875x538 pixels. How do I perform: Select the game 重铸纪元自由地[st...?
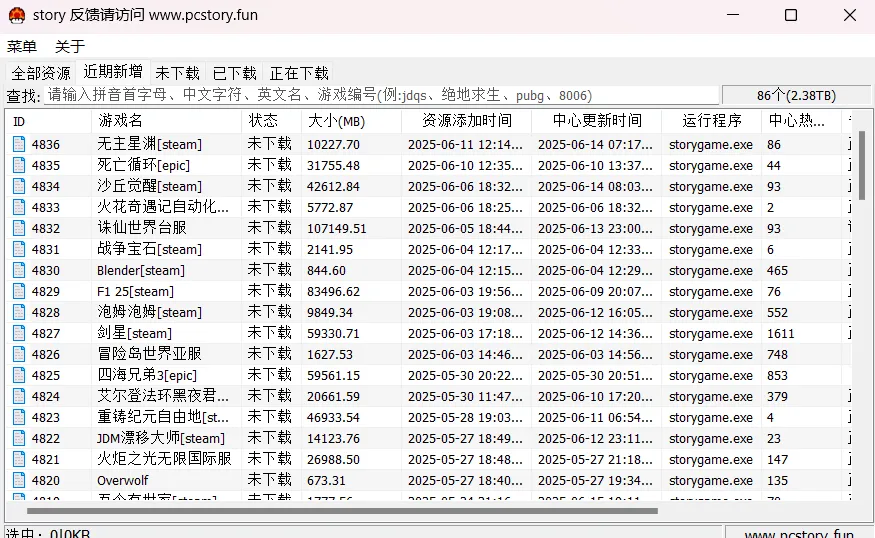[x=162, y=417]
